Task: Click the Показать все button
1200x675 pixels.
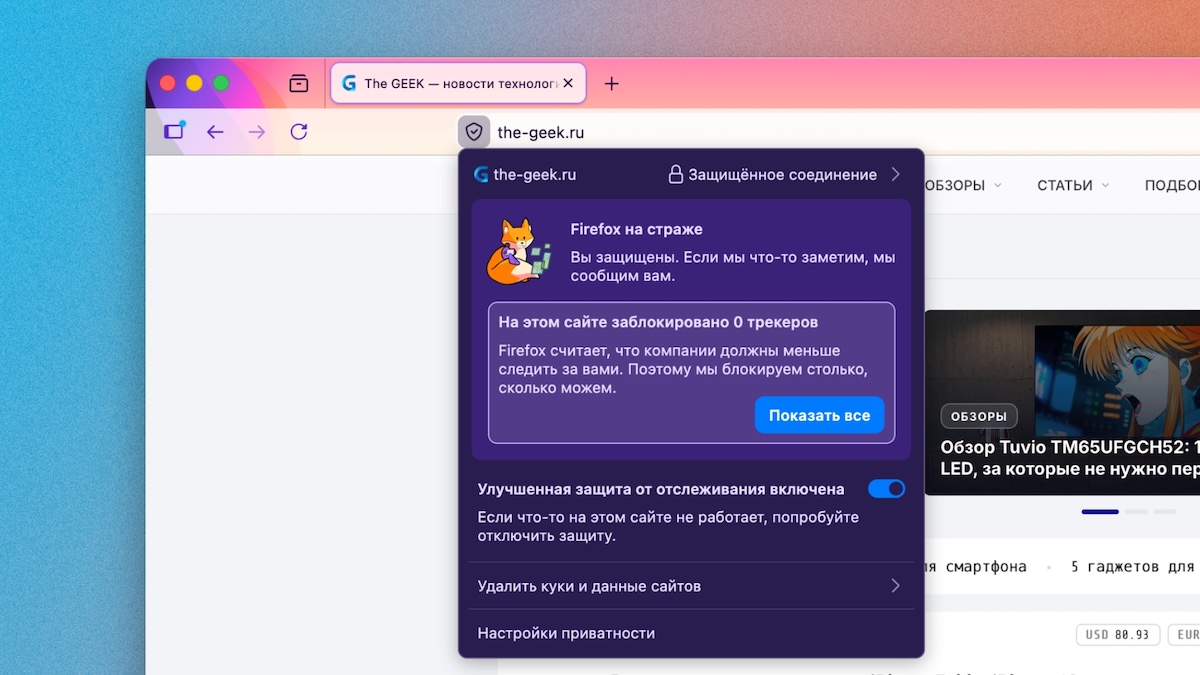Action: (x=819, y=415)
